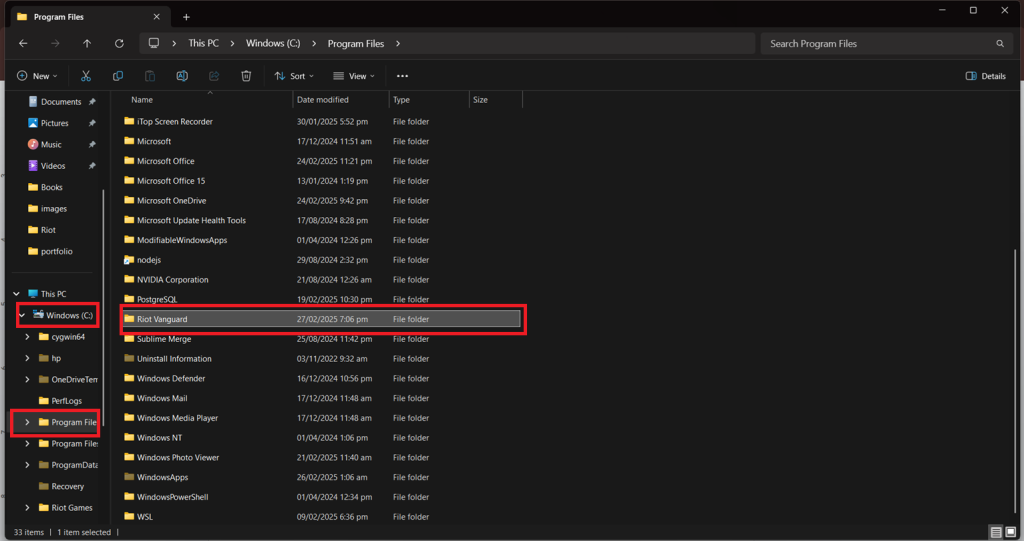This screenshot has width=1024, height=541.
Task: Click the navigation pane vertical scrollbar
Action: click(x=104, y=307)
